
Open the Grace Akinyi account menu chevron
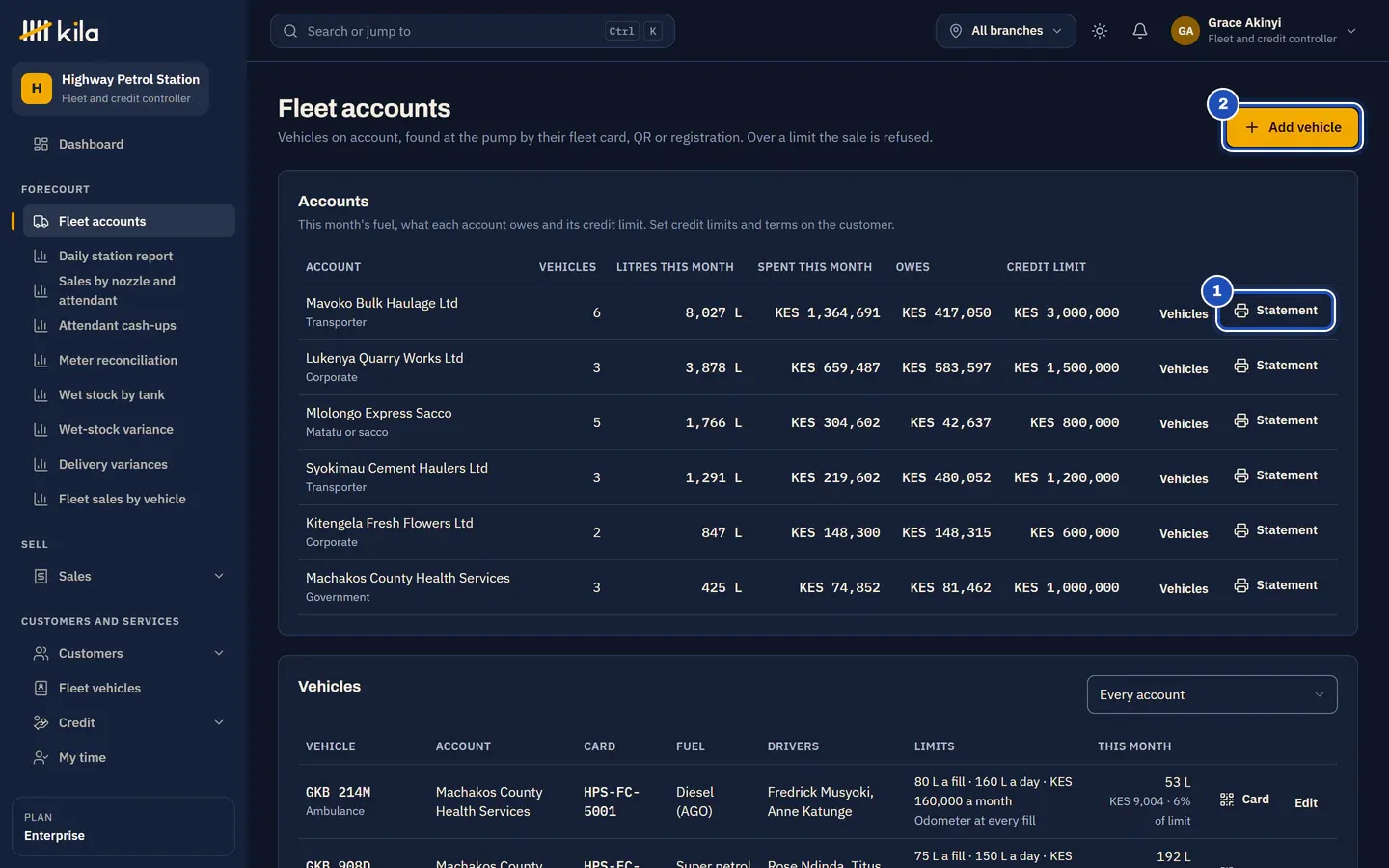[x=1351, y=31]
